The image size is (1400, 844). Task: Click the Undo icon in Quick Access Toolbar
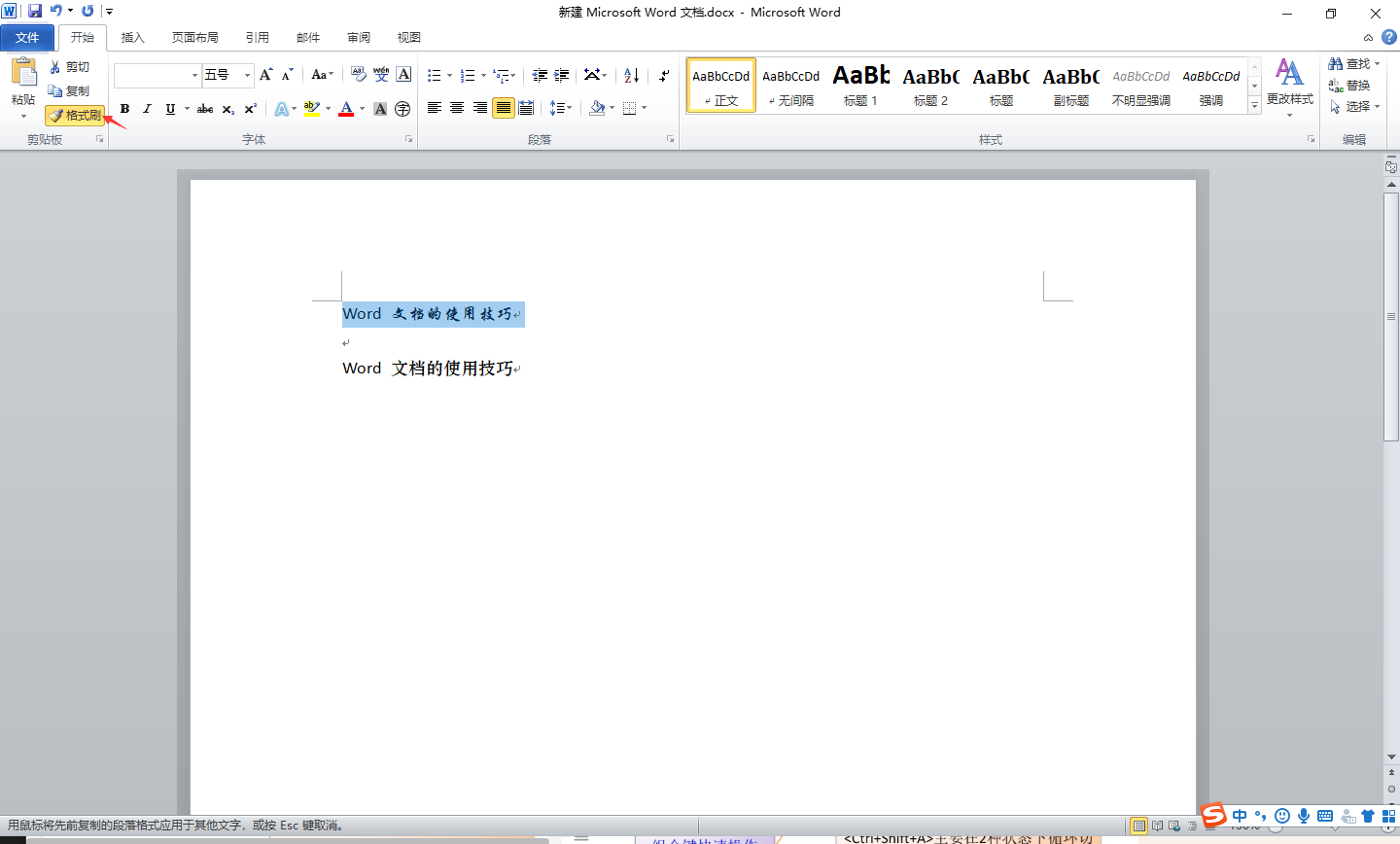[x=55, y=11]
